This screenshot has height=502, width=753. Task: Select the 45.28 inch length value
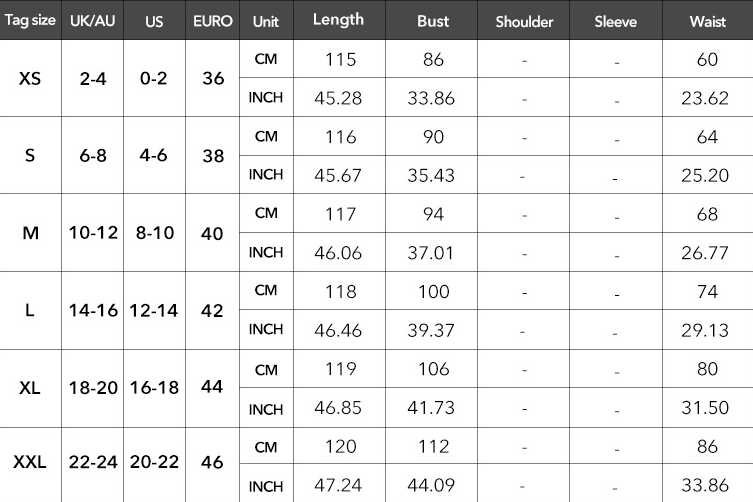(338, 98)
